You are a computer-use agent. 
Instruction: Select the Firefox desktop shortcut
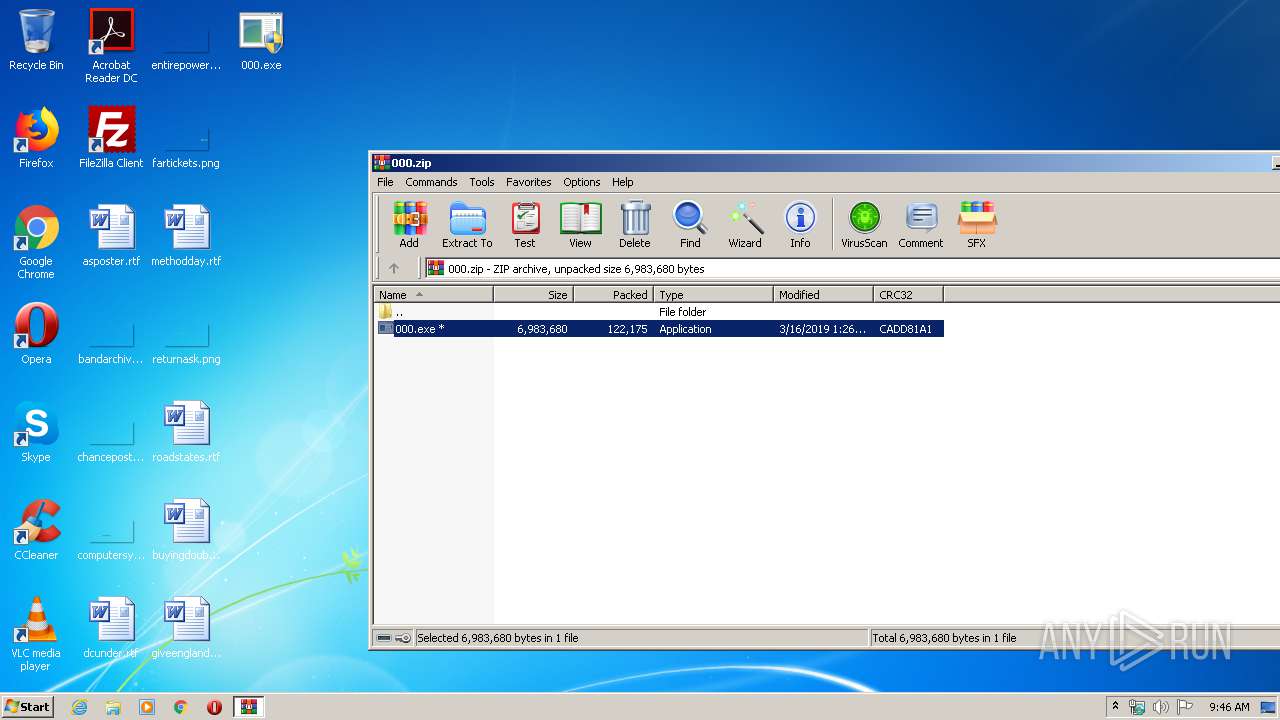(36, 138)
